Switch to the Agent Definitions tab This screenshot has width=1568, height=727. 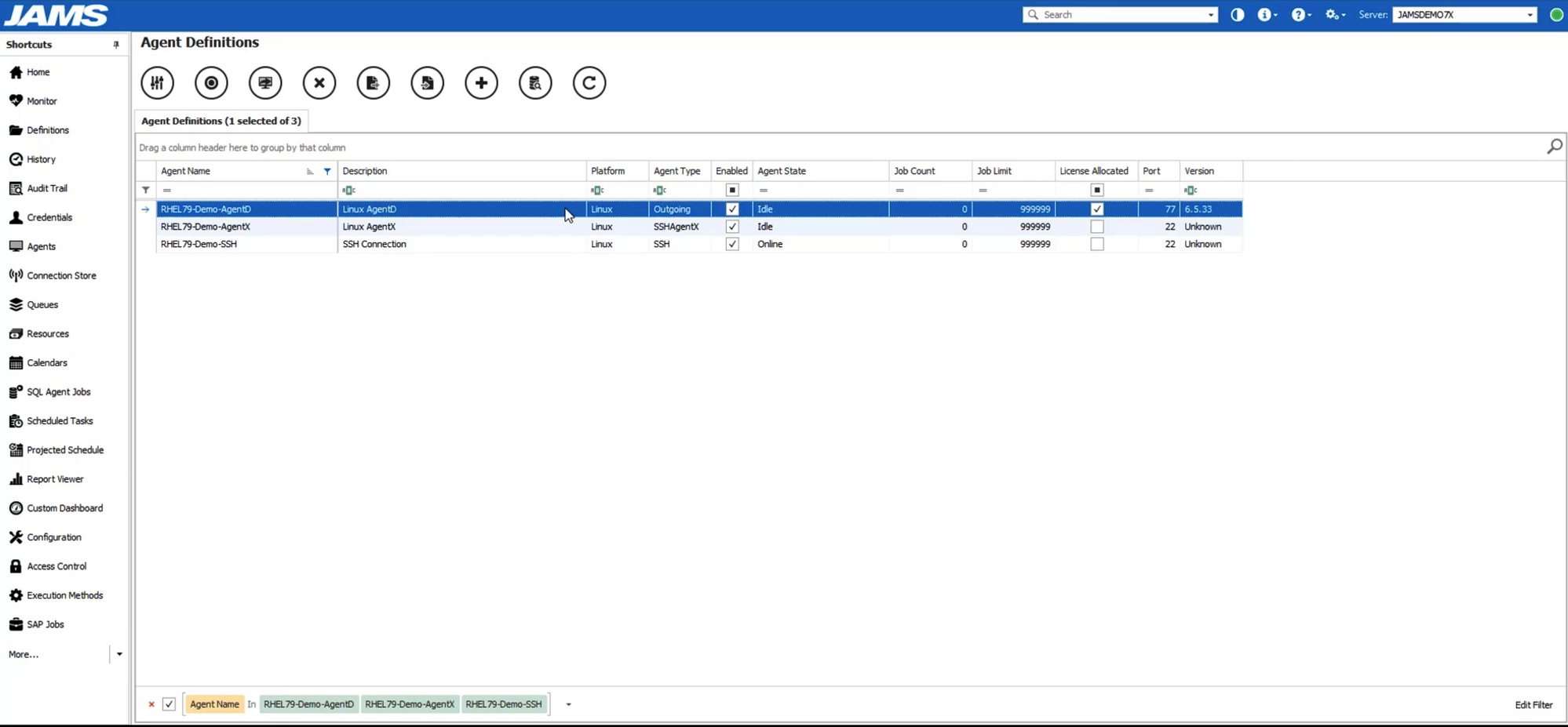[221, 121]
